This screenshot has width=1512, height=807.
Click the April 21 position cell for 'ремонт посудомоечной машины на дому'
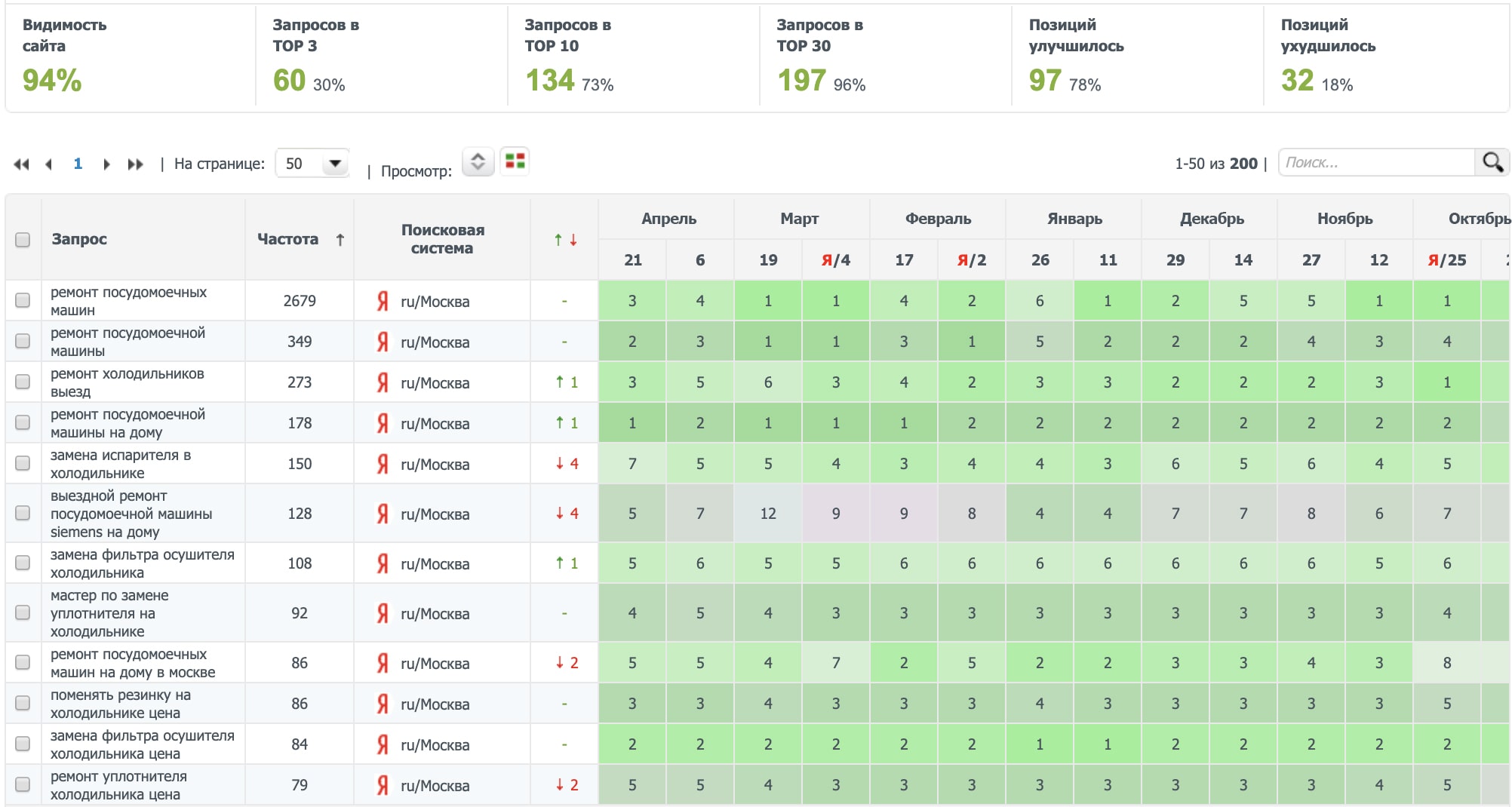[632, 423]
